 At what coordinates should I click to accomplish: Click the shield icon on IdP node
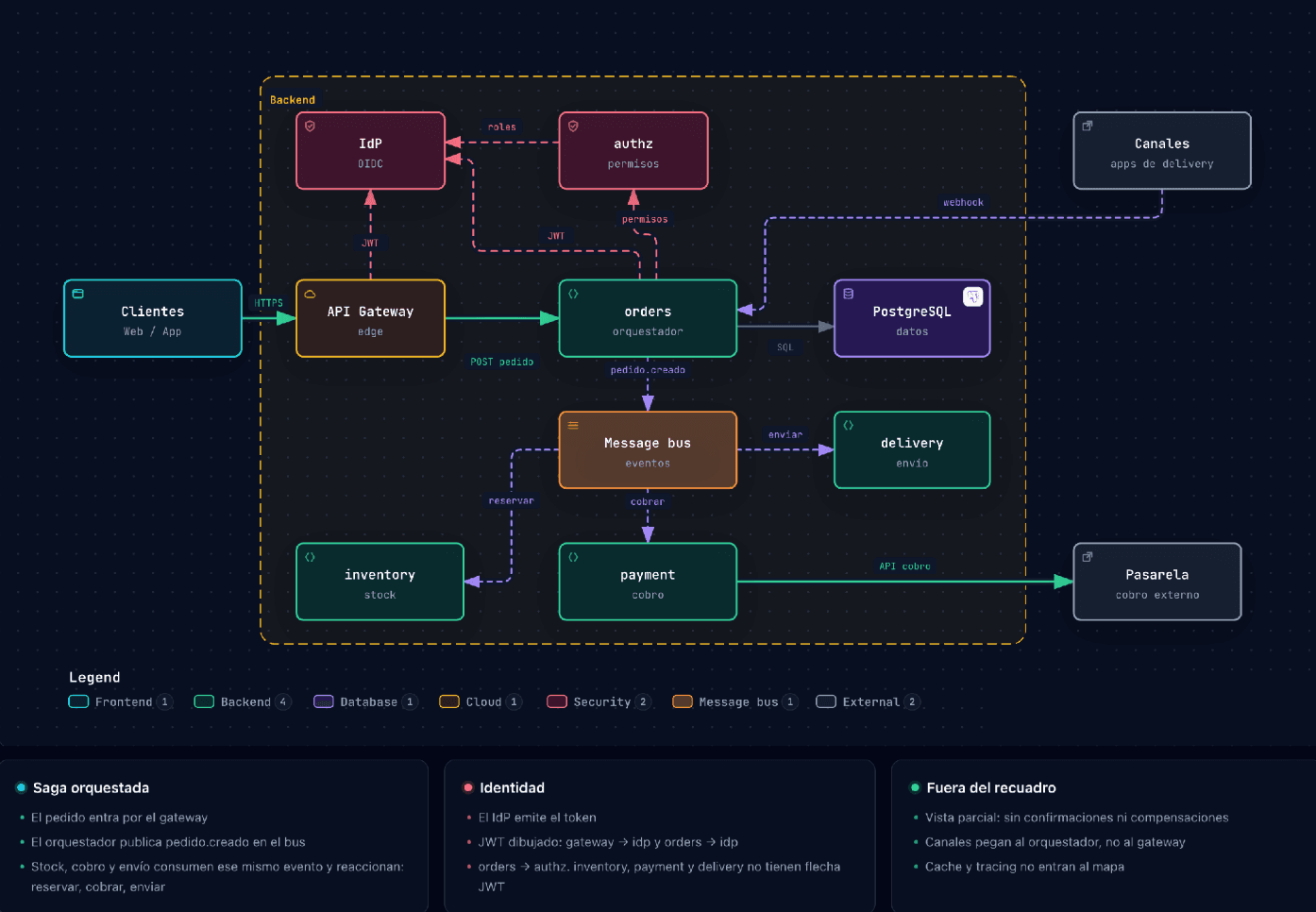coord(310,126)
